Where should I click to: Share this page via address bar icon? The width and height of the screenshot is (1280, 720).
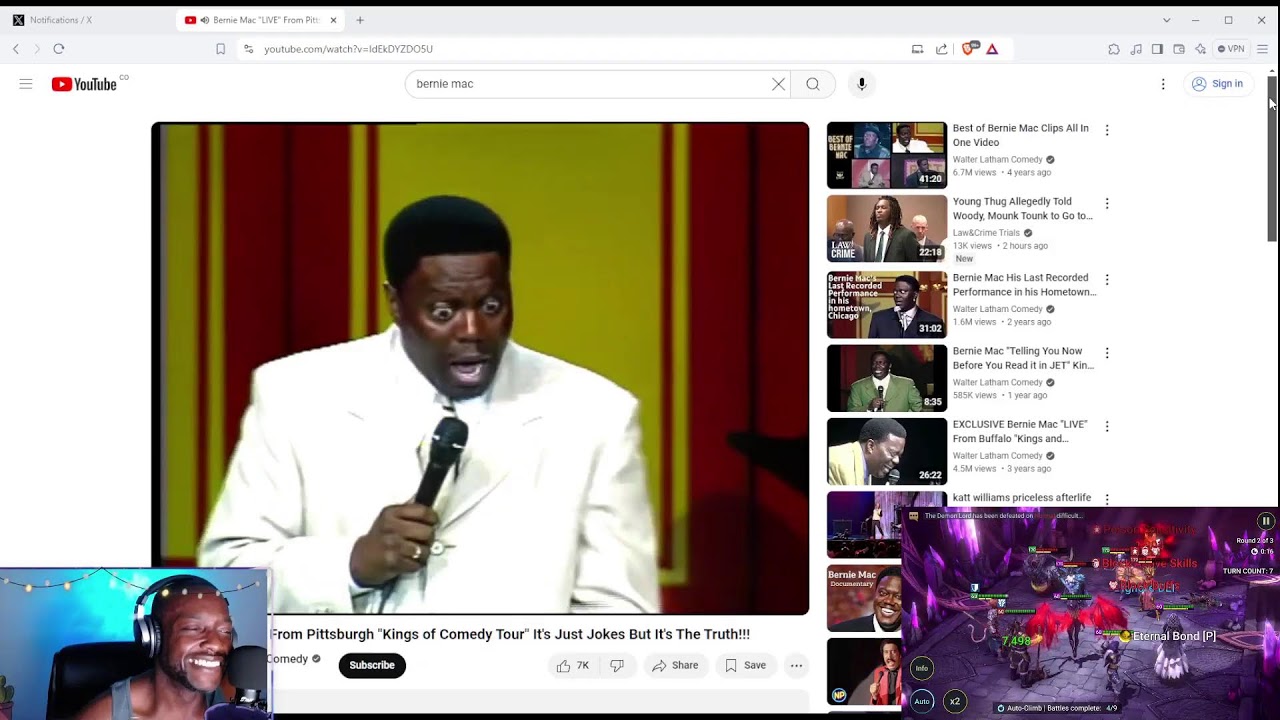(x=941, y=49)
